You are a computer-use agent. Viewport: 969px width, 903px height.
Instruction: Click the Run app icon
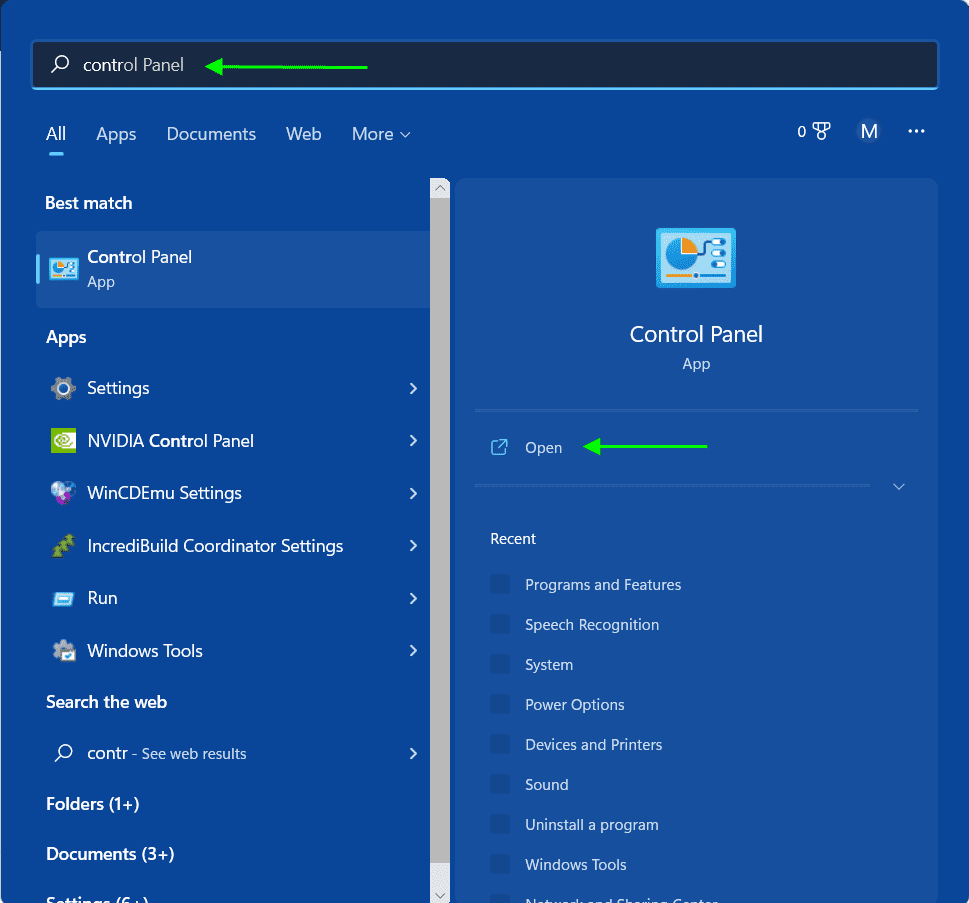[63, 598]
